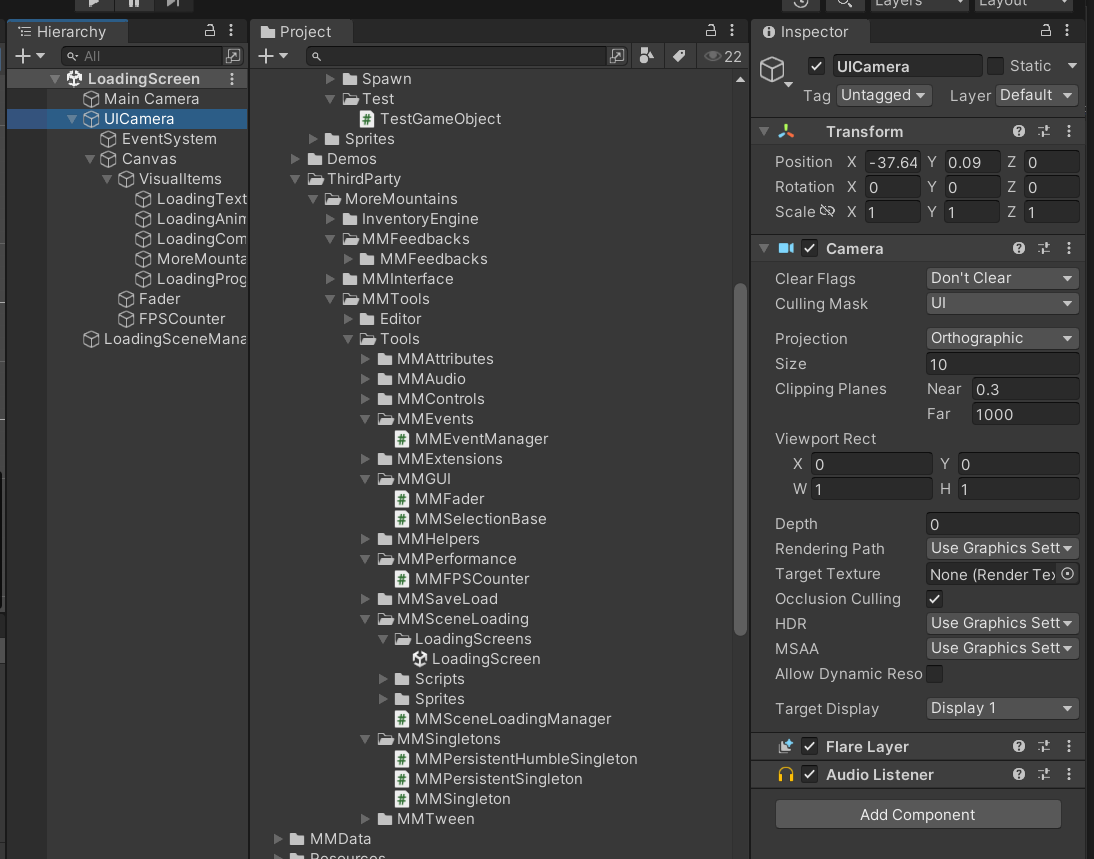Image resolution: width=1094 pixels, height=859 pixels.
Task: Click Position X input field
Action: [892, 162]
